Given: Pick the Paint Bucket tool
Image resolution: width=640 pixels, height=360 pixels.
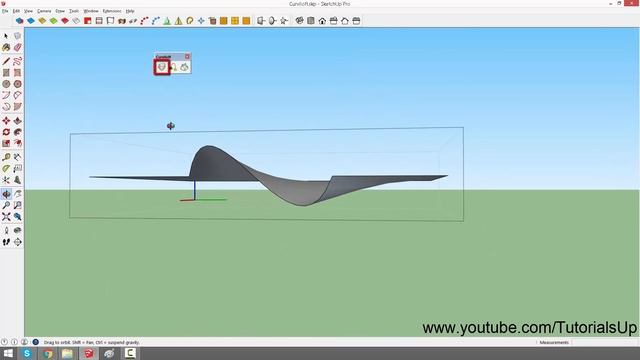Looking at the screenshot, I should pos(6,48).
